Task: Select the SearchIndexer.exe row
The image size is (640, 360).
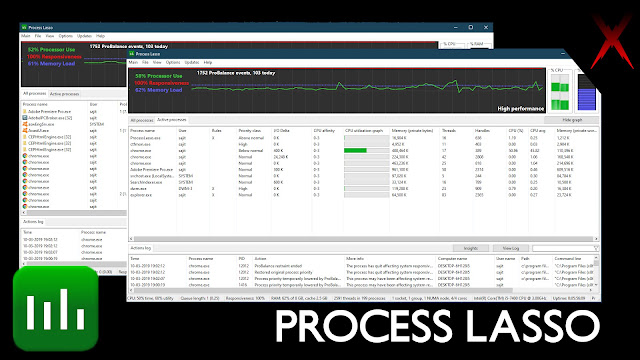Action: (x=363, y=182)
